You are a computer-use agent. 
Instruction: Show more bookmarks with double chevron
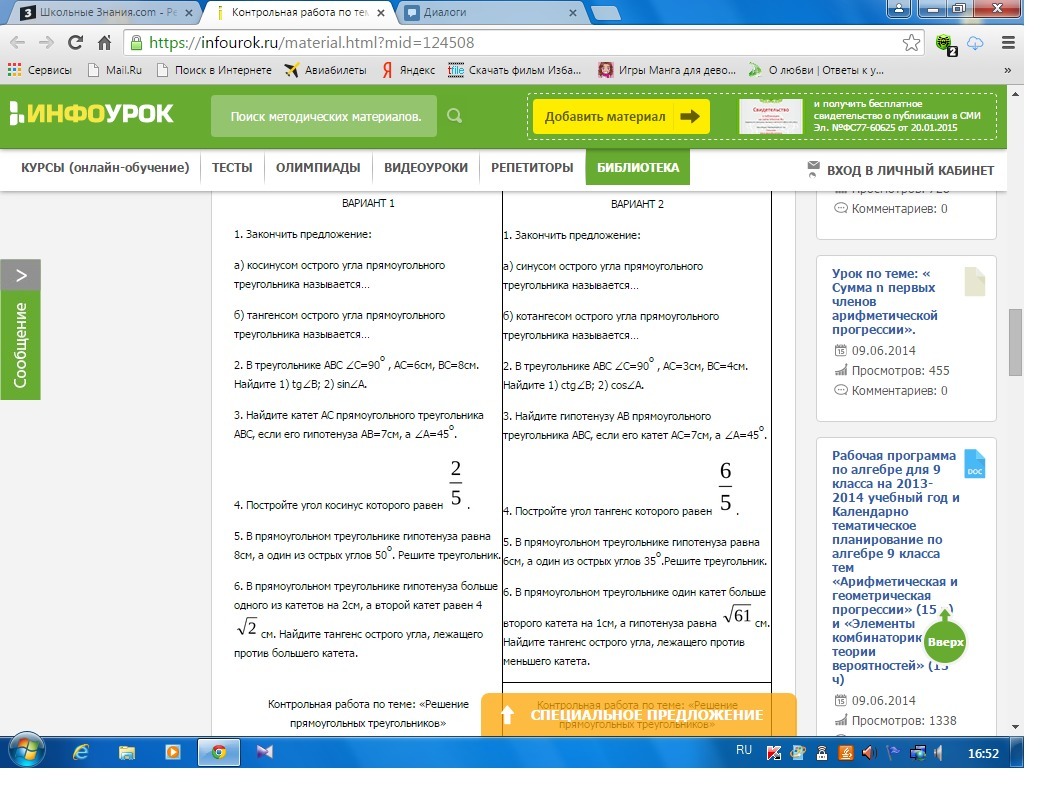pyautogui.click(x=1008, y=70)
